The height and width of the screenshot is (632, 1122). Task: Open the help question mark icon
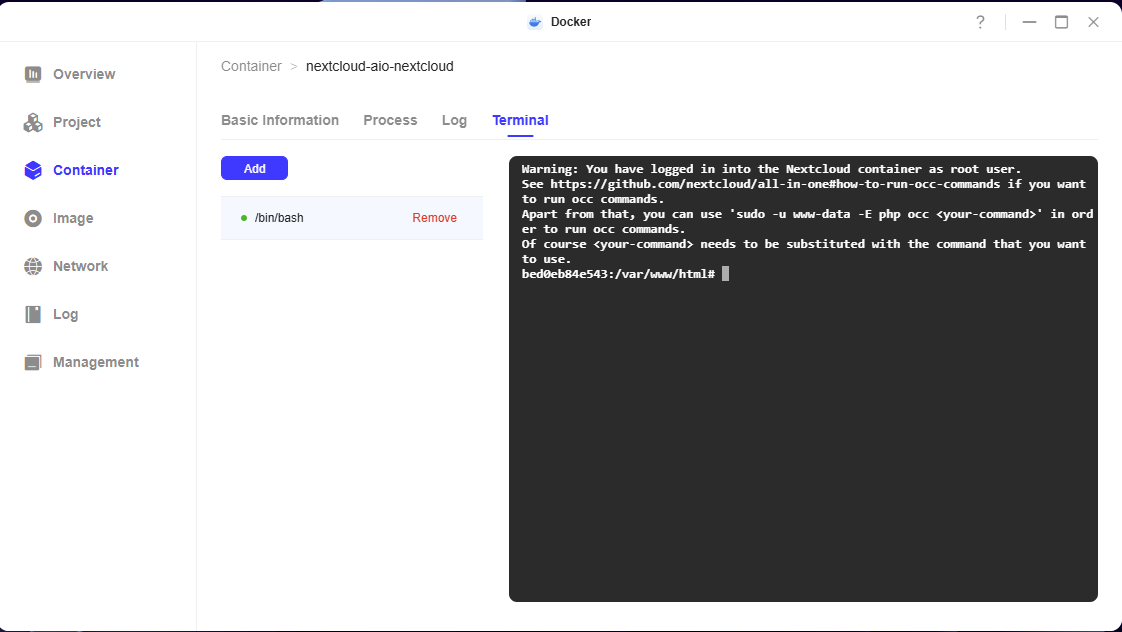[980, 22]
